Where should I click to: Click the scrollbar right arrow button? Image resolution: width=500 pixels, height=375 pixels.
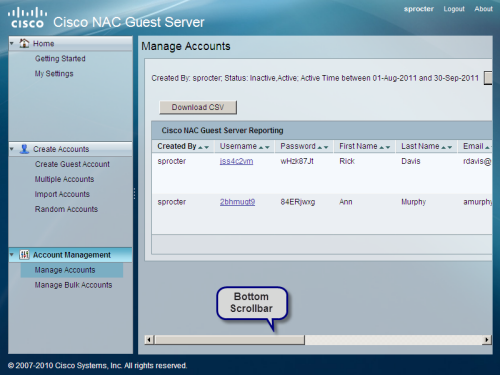487,340
